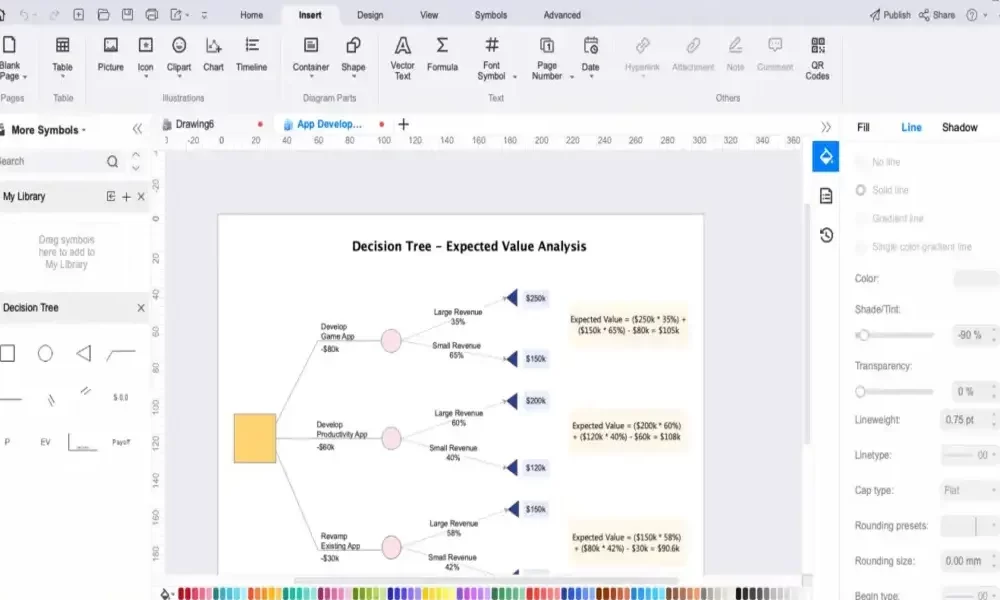Click the open folder icon
Screen dimensions: 1000x600
pos(103,14)
